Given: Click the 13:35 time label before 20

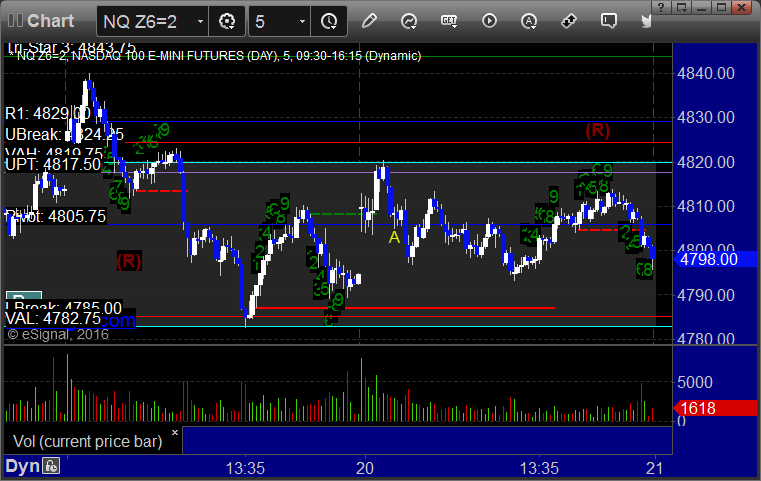Looking at the screenshot, I should 245,468.
